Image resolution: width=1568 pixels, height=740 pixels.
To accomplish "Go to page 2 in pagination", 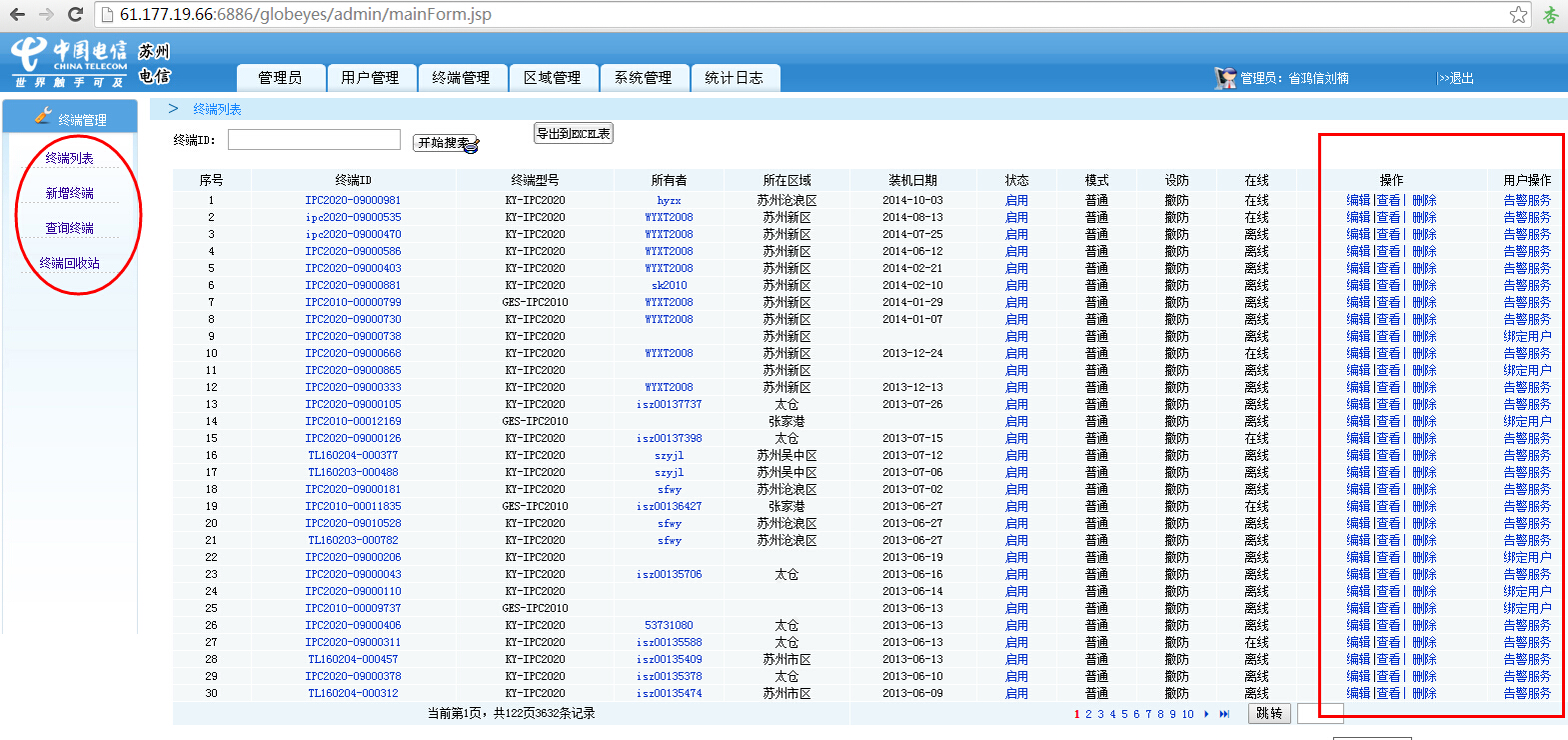I will click(1088, 714).
